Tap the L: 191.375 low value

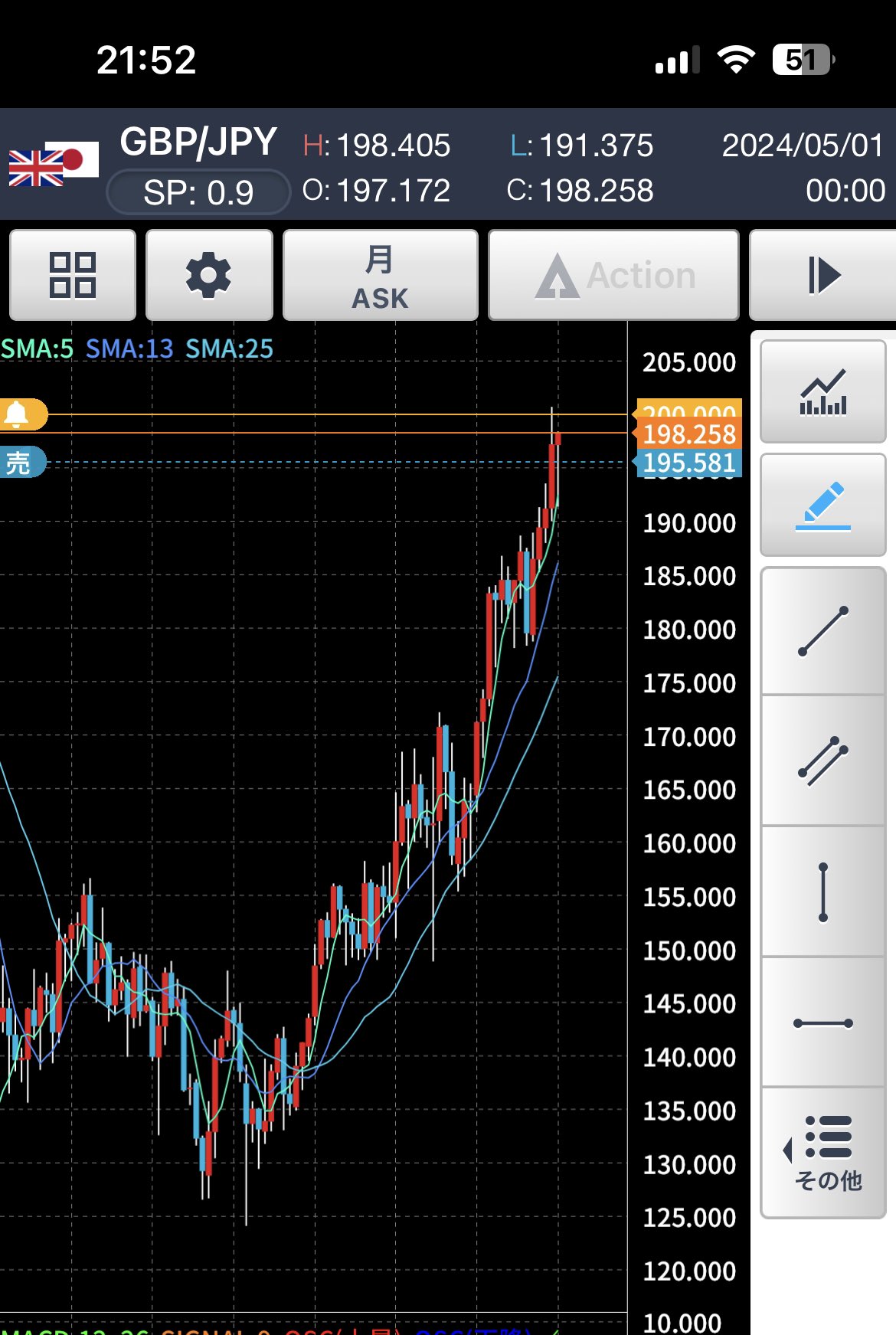coord(582,146)
